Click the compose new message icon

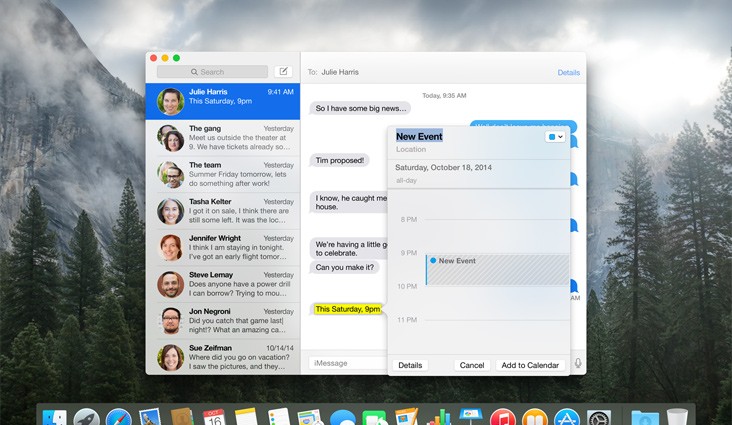[283, 72]
